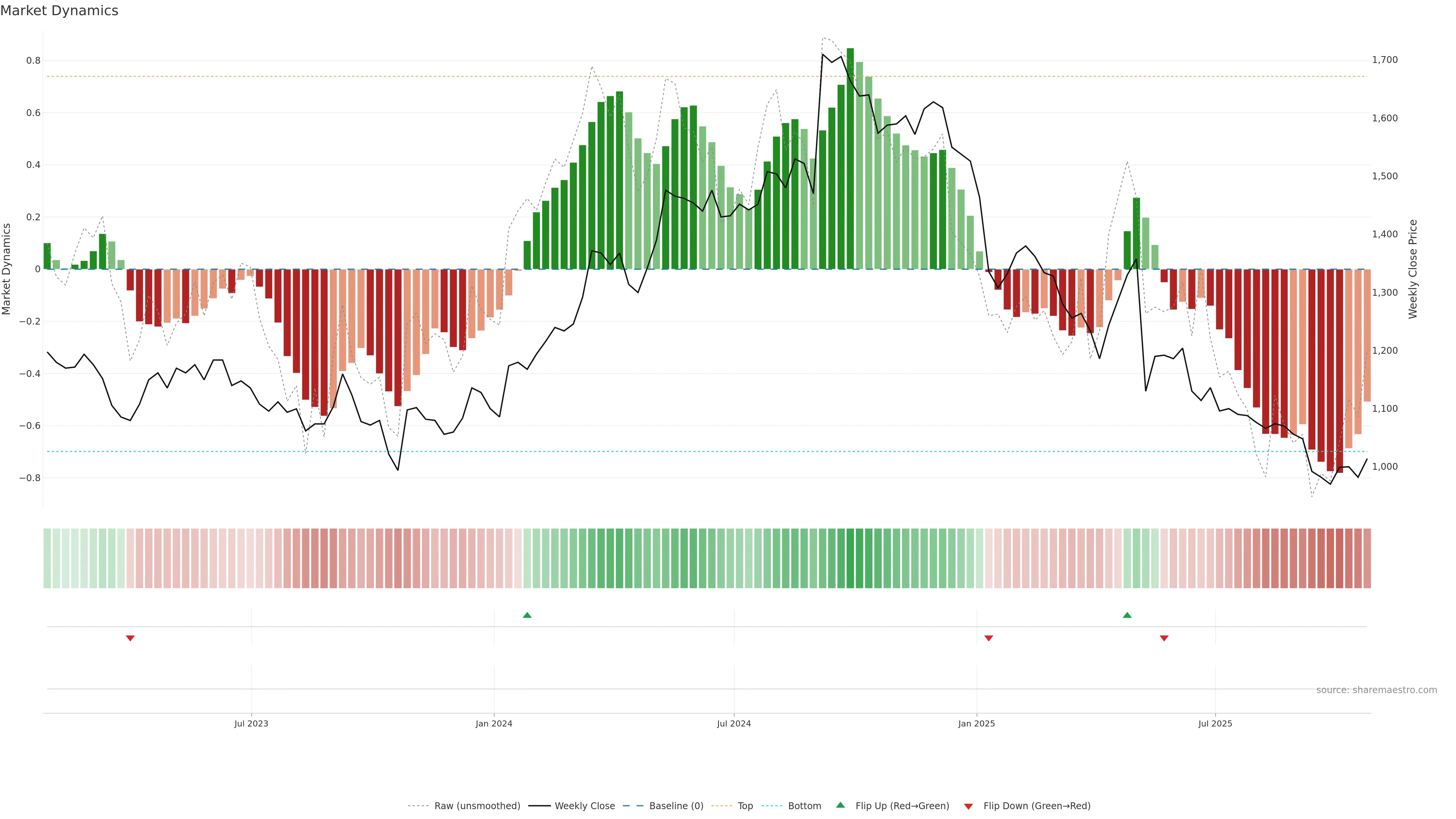This screenshot has height=819, width=1456.
Task: Click the Flip Down legend triangle icon
Action: point(968,806)
